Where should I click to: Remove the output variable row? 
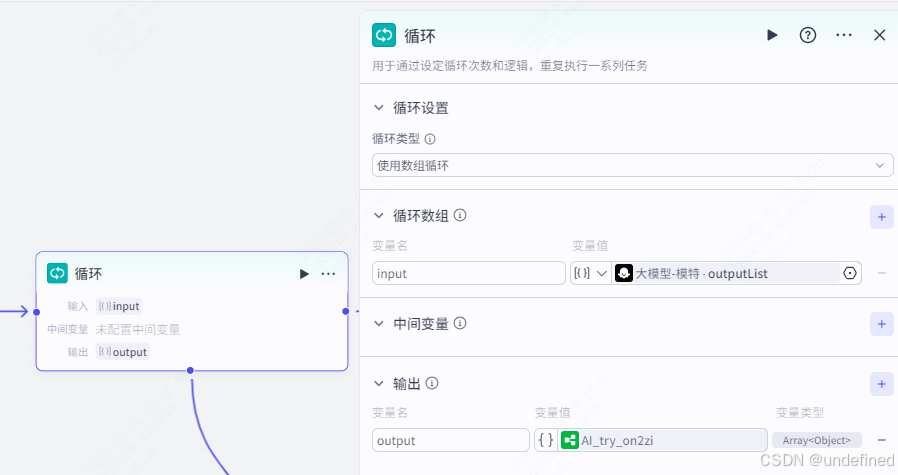coord(882,440)
